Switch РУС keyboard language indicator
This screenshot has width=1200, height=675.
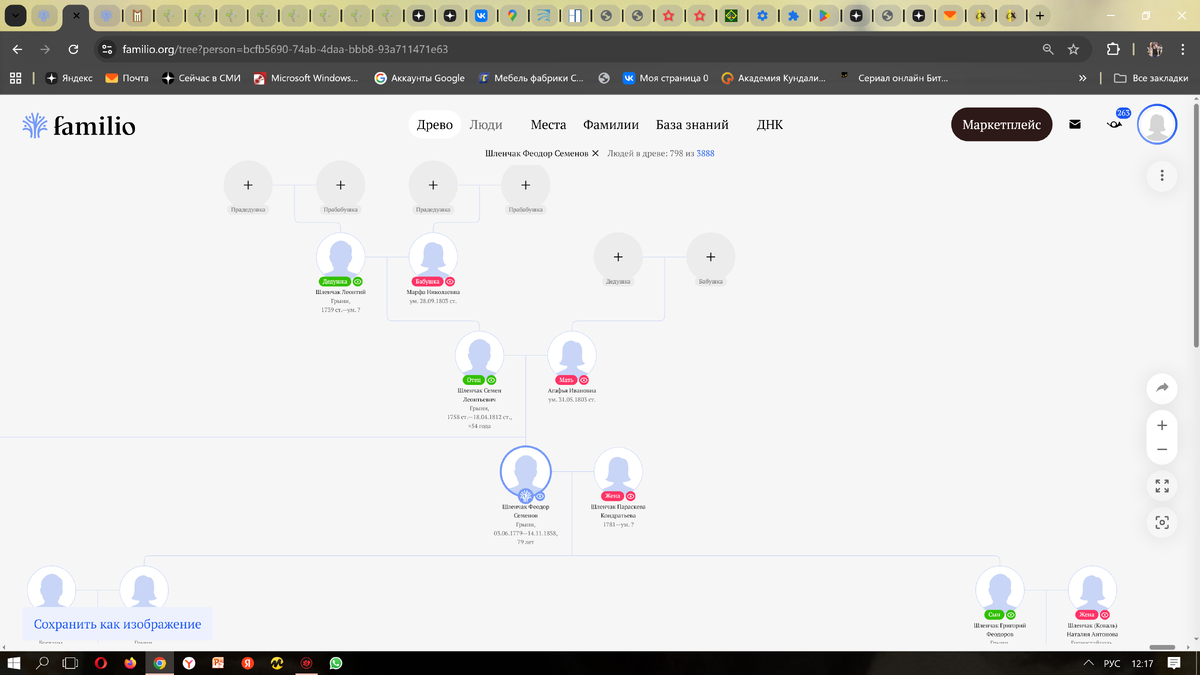pos(1111,664)
